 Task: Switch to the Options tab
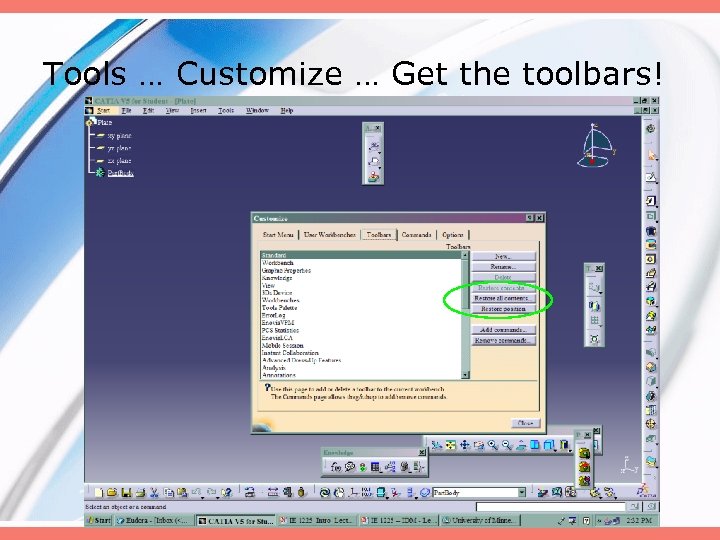453,235
